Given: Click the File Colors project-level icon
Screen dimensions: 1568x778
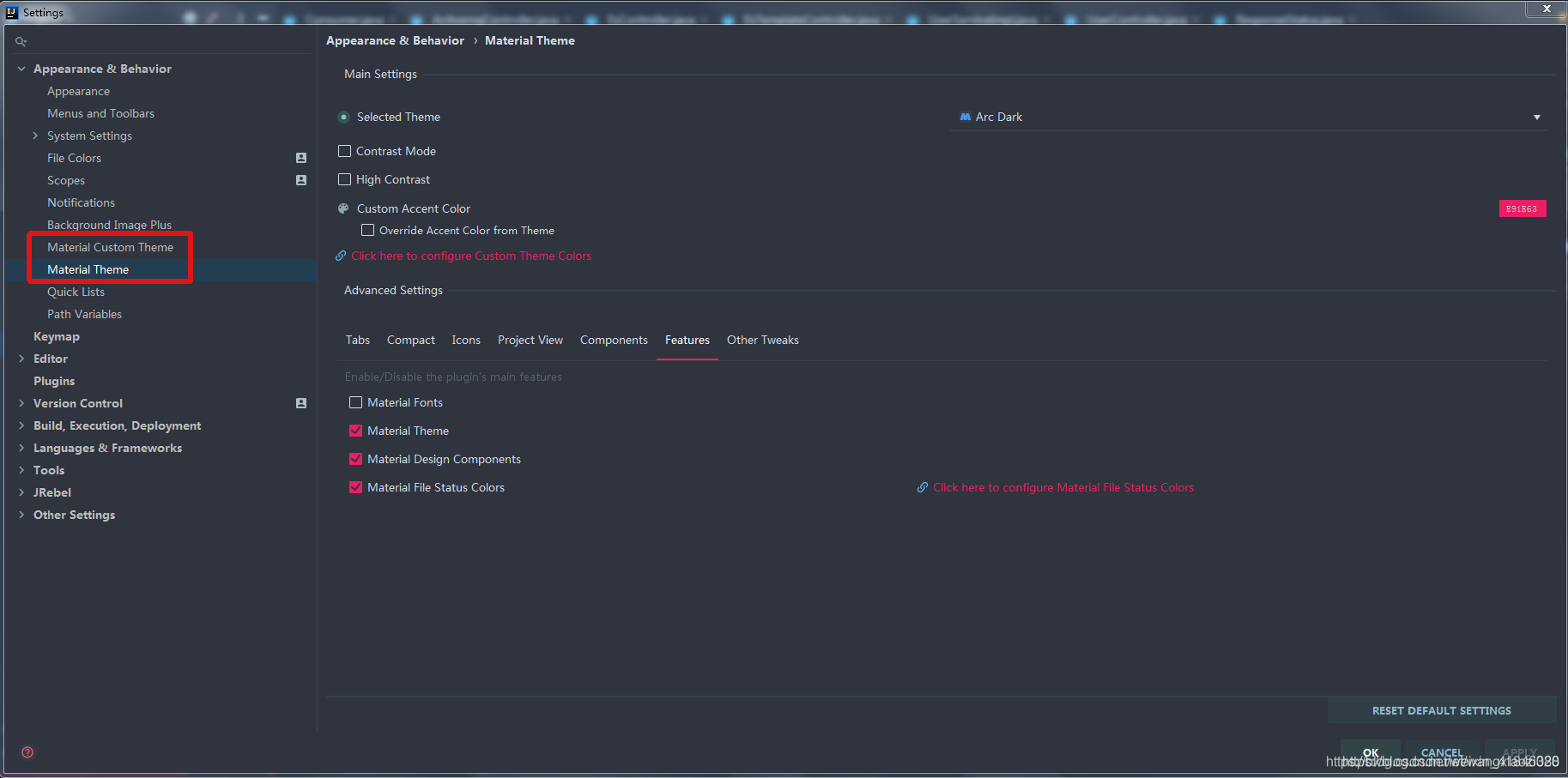Looking at the screenshot, I should [x=301, y=158].
